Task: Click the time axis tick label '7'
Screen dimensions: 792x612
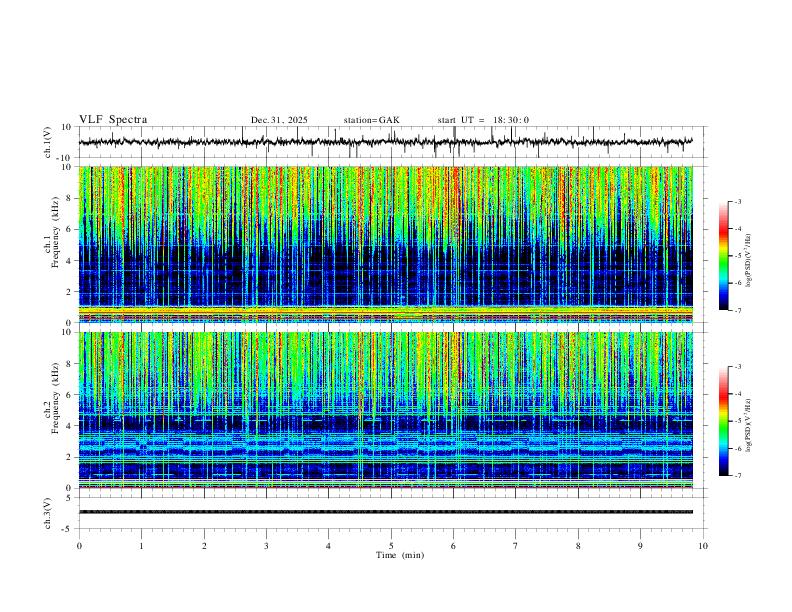Action: pyautogui.click(x=516, y=546)
